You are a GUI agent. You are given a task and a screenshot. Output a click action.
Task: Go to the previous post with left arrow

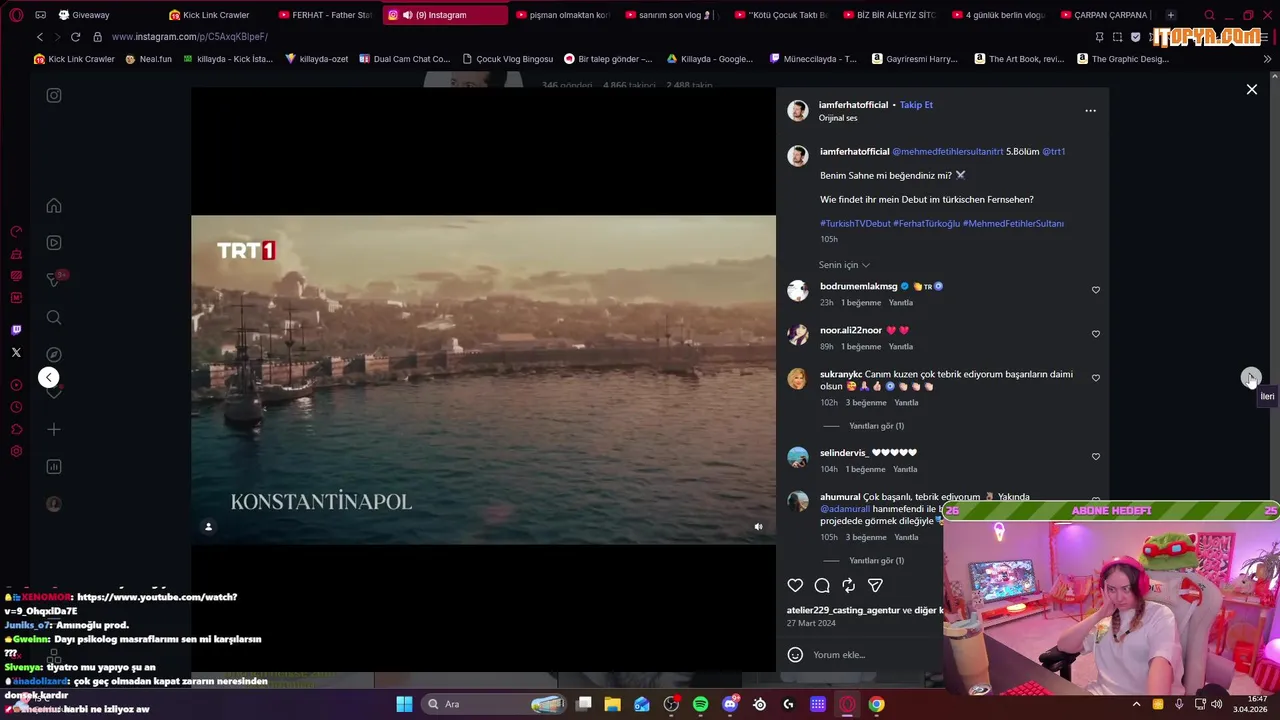point(48,377)
